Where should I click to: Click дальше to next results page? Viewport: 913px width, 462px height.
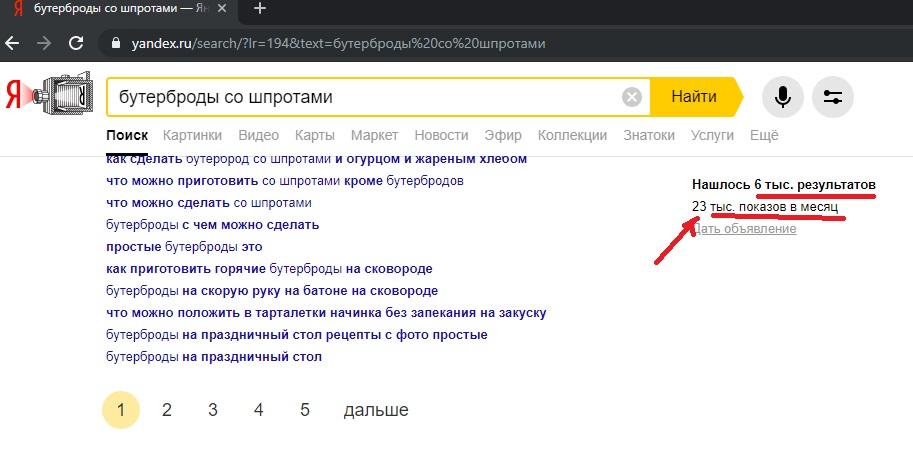[376, 410]
